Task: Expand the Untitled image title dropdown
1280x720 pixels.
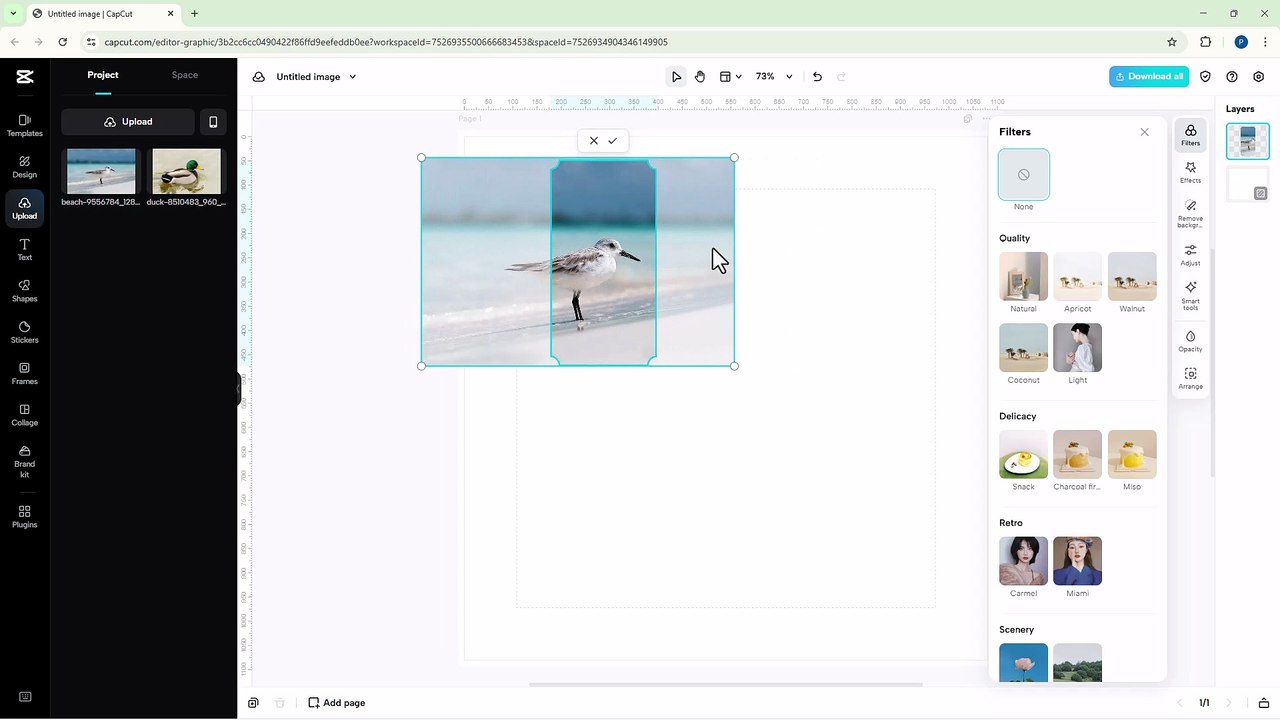Action: pos(352,77)
